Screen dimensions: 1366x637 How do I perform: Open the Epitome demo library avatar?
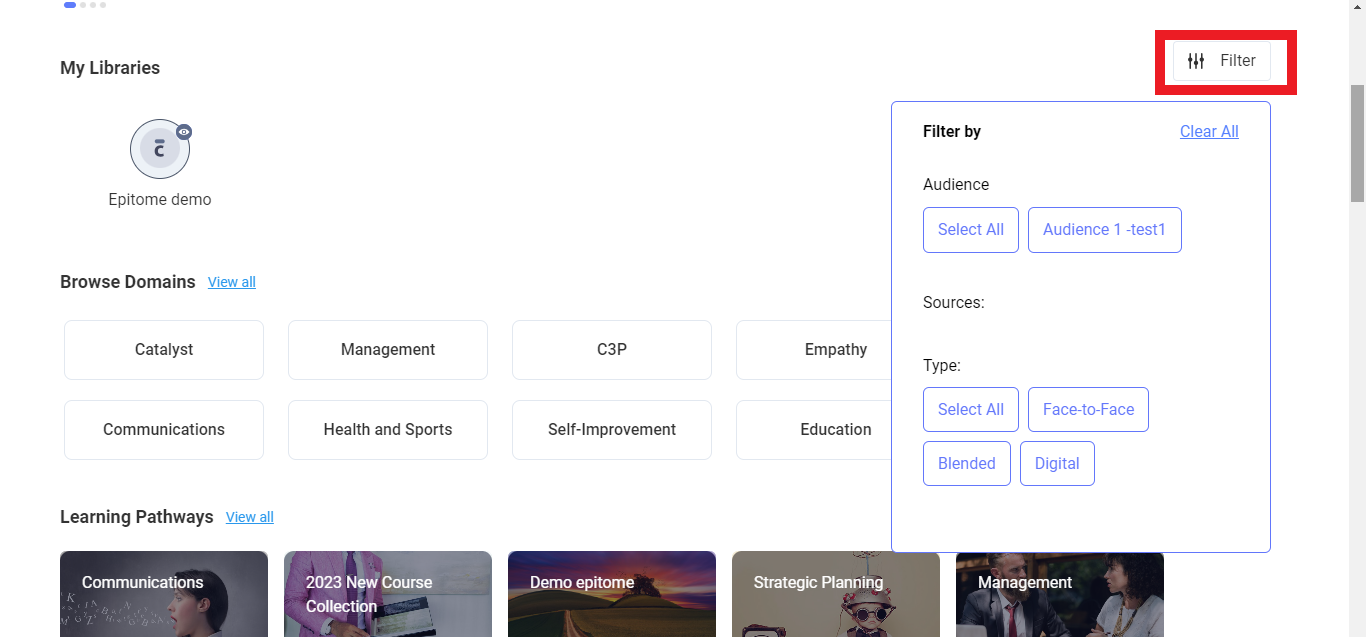point(160,149)
